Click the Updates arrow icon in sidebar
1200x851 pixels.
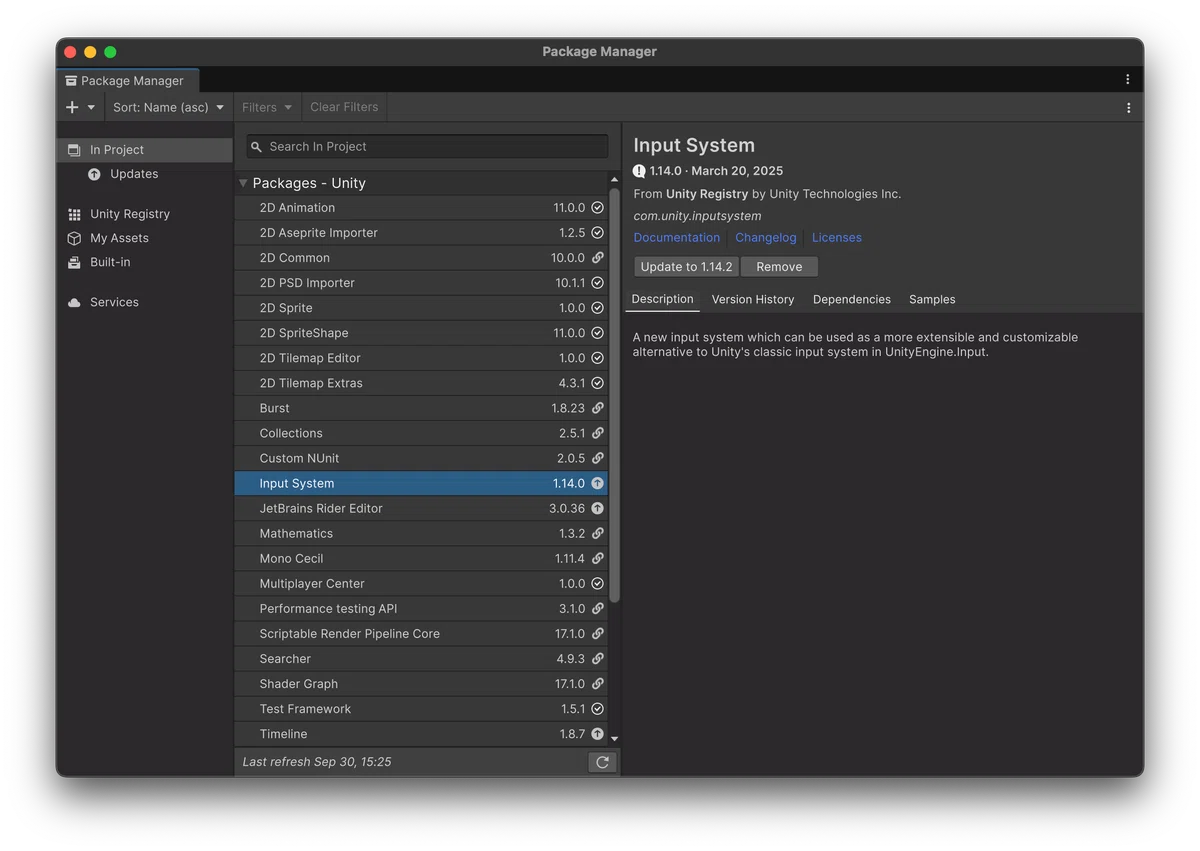[x=94, y=174]
